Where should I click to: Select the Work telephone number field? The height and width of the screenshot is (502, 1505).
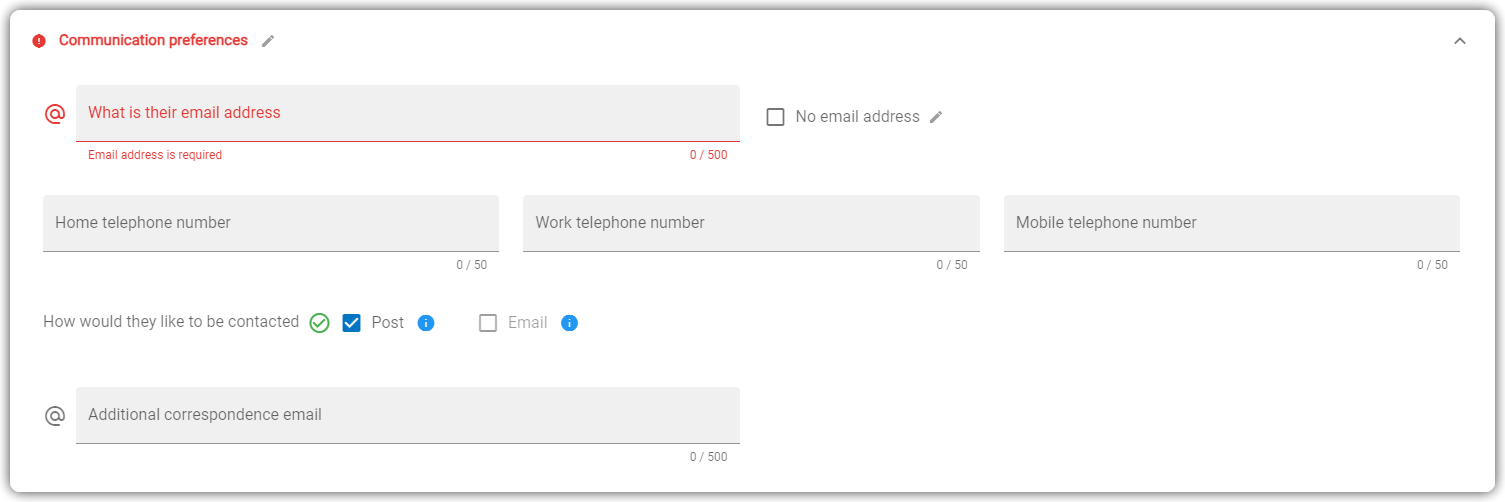click(751, 223)
